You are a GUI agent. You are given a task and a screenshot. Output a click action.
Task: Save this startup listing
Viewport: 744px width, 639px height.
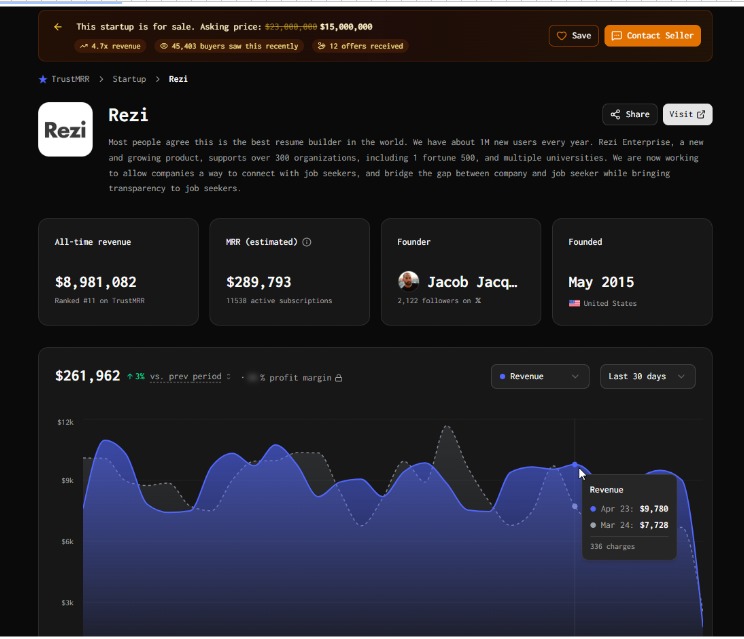(573, 36)
